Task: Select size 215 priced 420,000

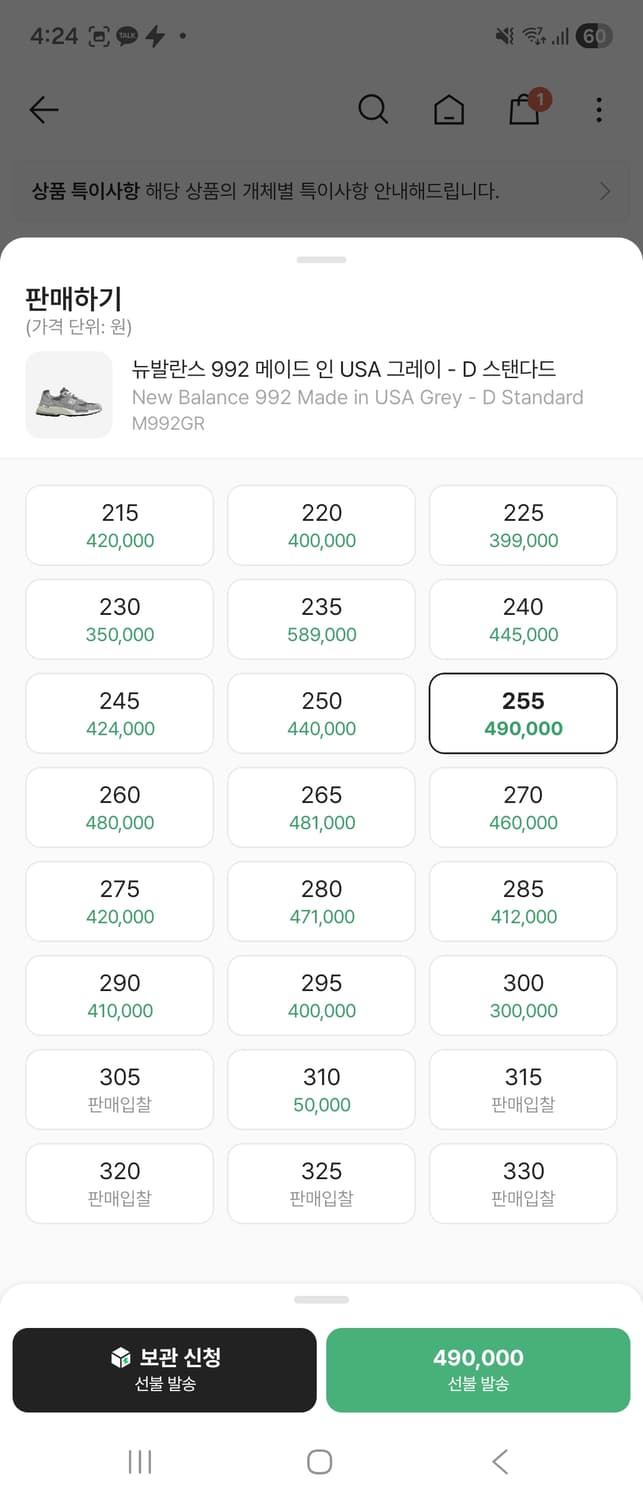Action: point(120,526)
